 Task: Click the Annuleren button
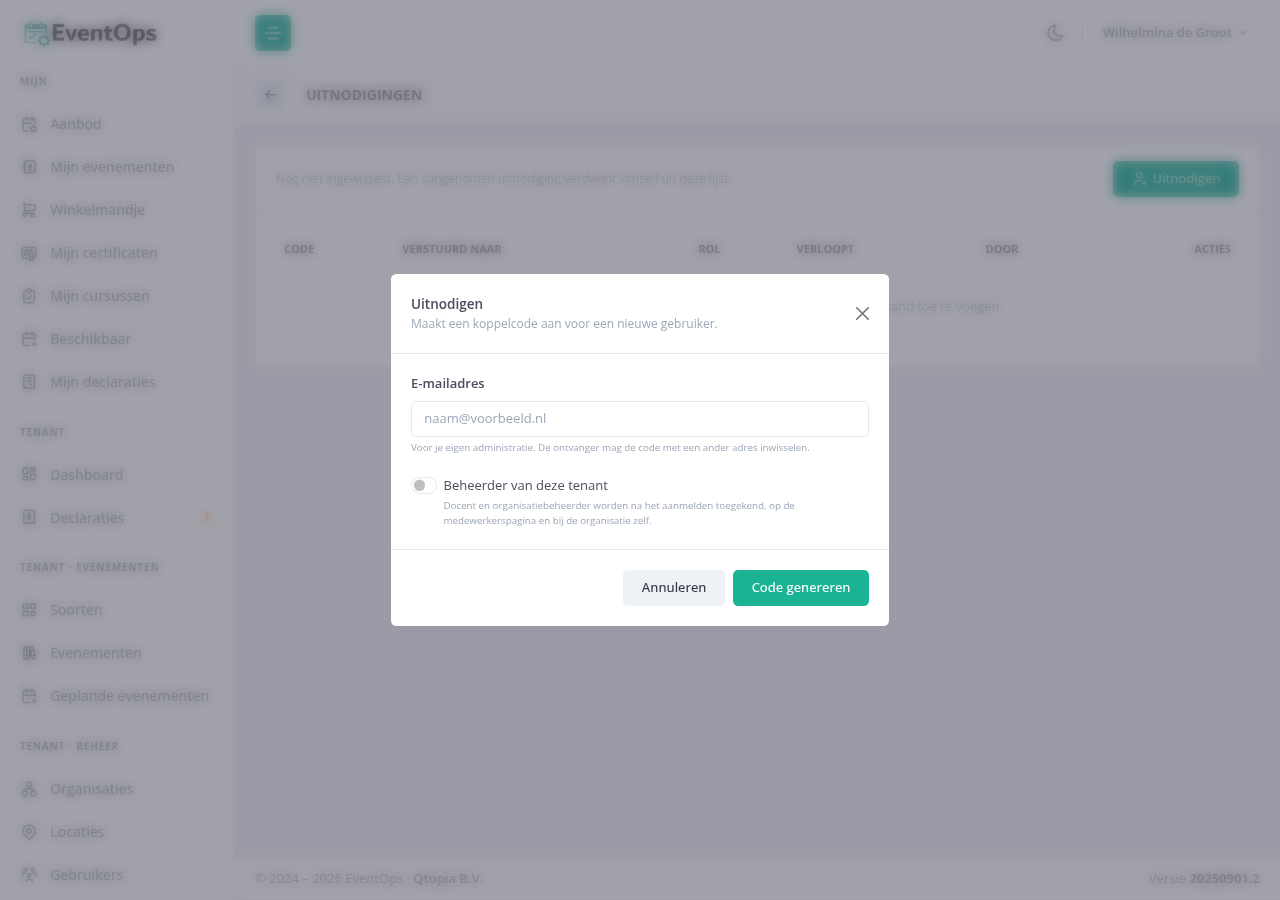click(674, 588)
